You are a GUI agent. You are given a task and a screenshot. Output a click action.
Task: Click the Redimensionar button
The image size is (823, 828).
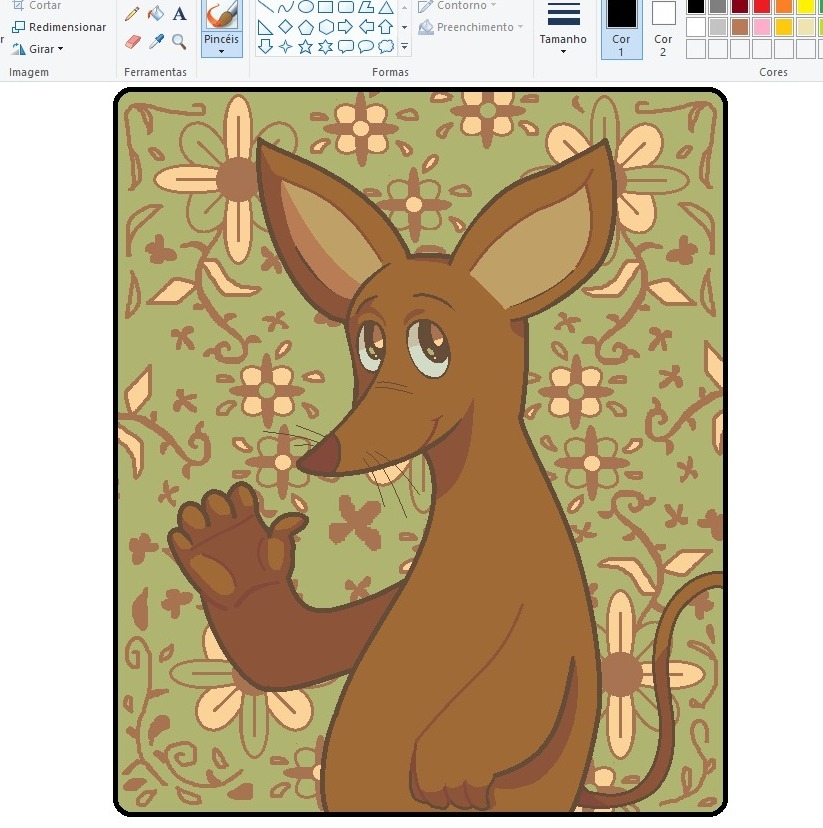59,27
